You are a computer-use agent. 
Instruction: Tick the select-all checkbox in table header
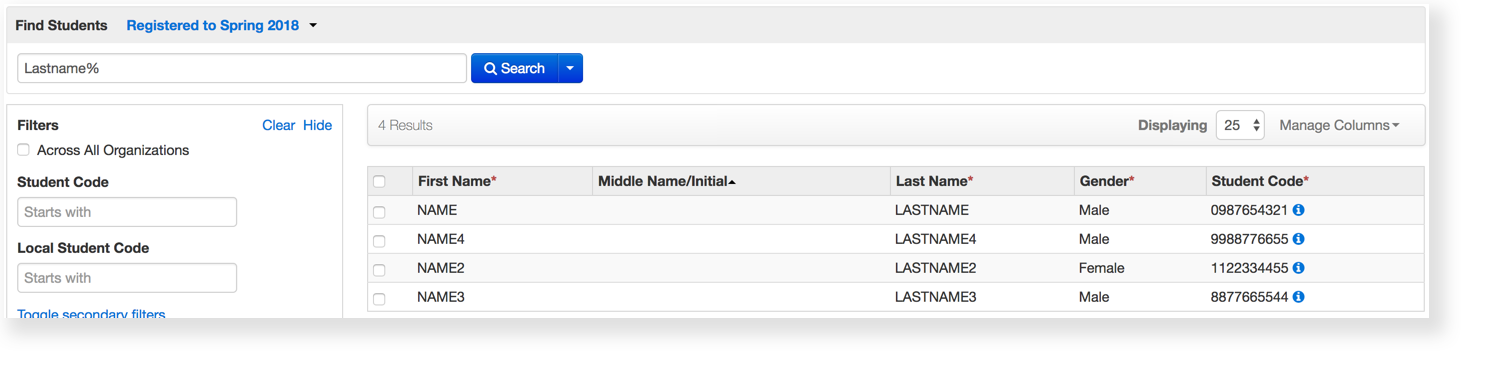click(x=379, y=181)
